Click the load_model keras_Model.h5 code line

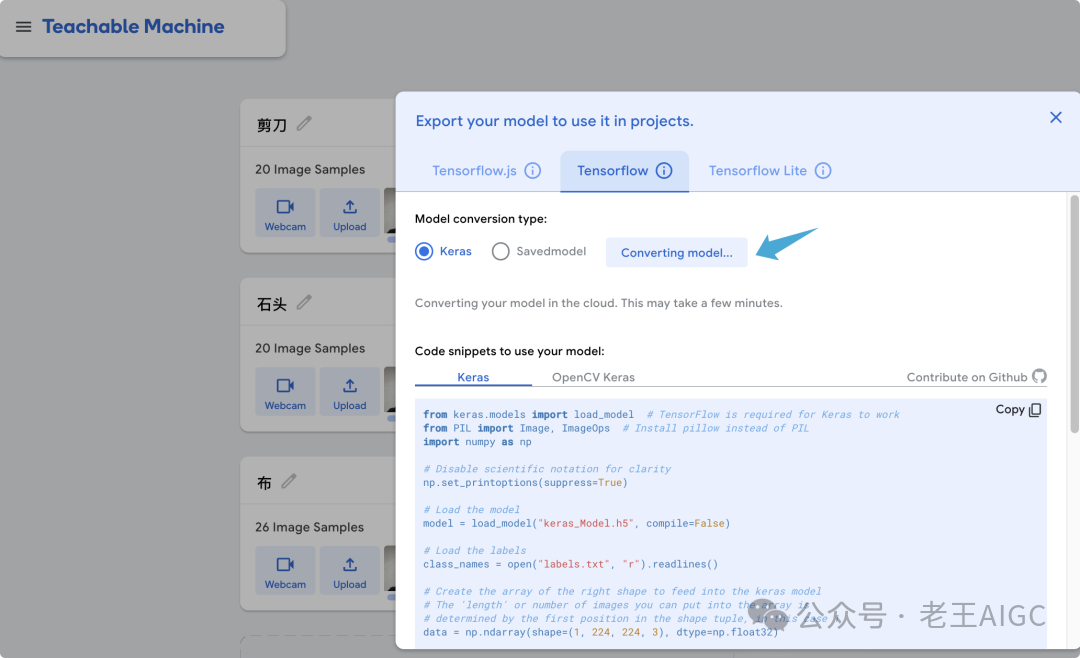coord(577,524)
